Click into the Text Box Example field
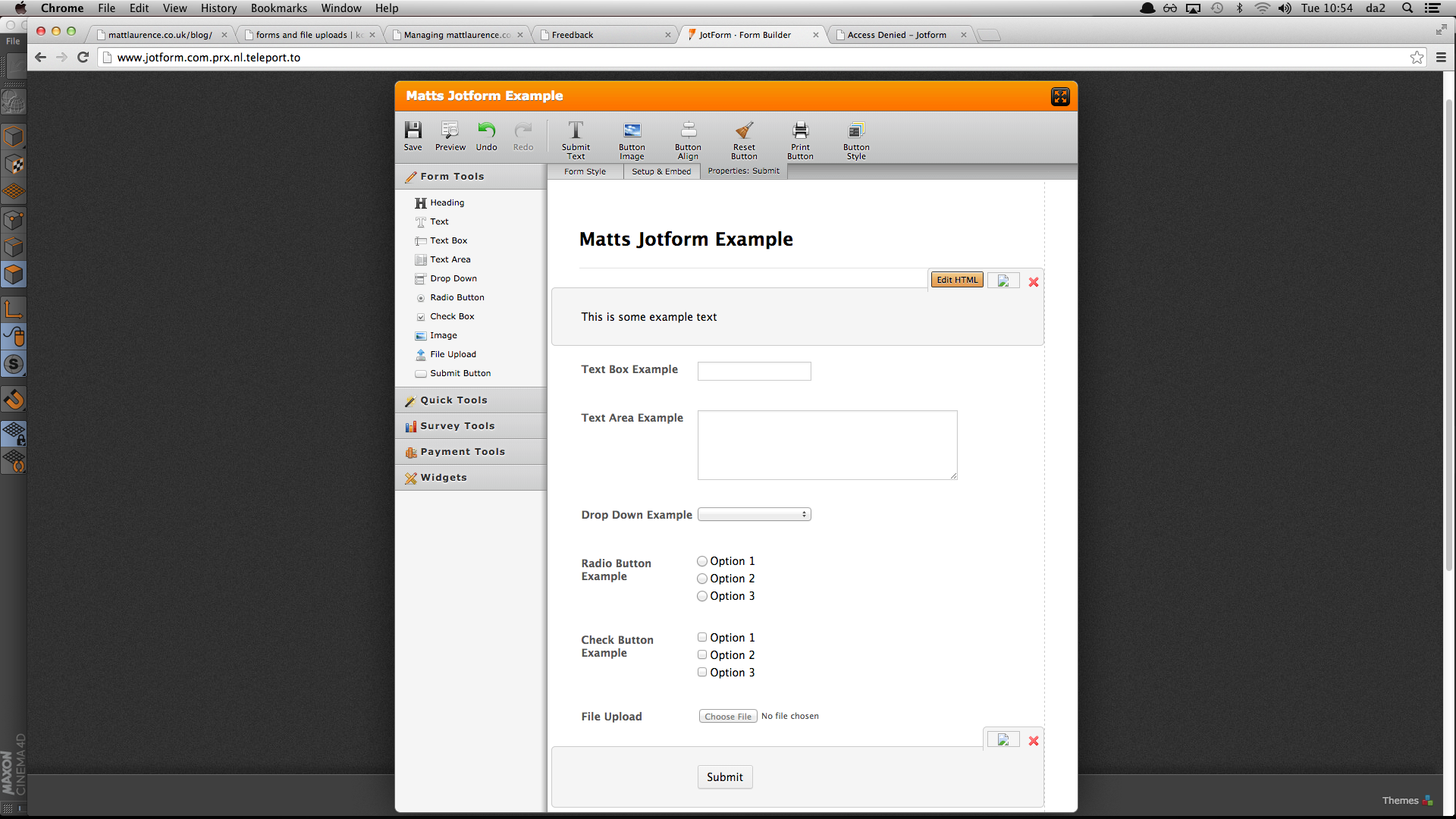This screenshot has width=1456, height=819. coord(754,372)
